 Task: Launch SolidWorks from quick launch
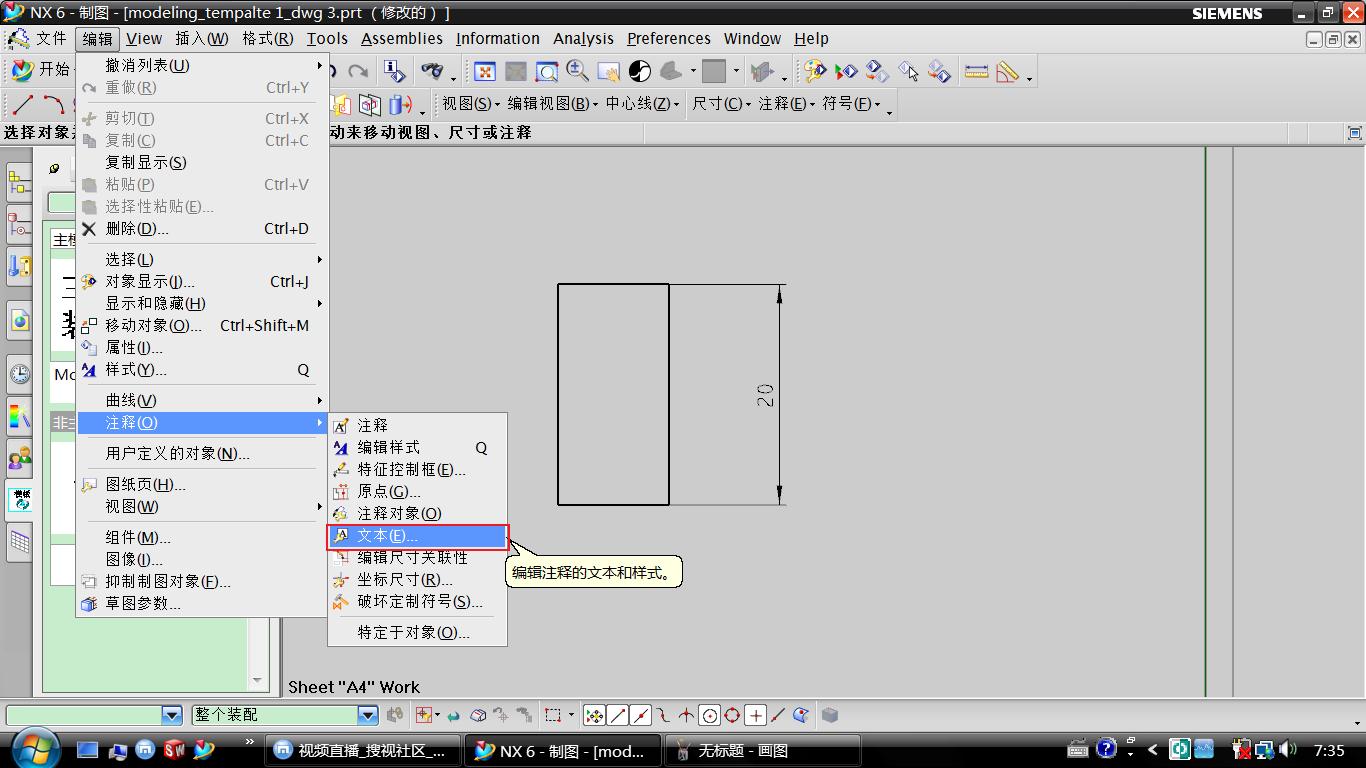point(175,748)
